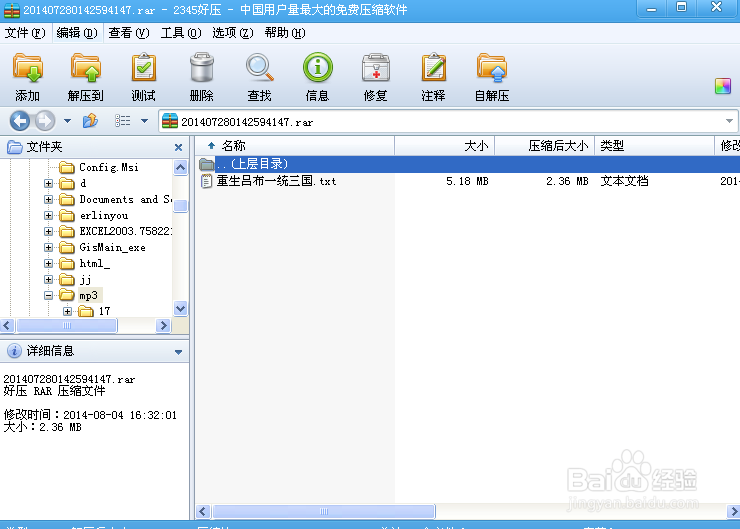Open the 文件(F) menu

pos(25,33)
